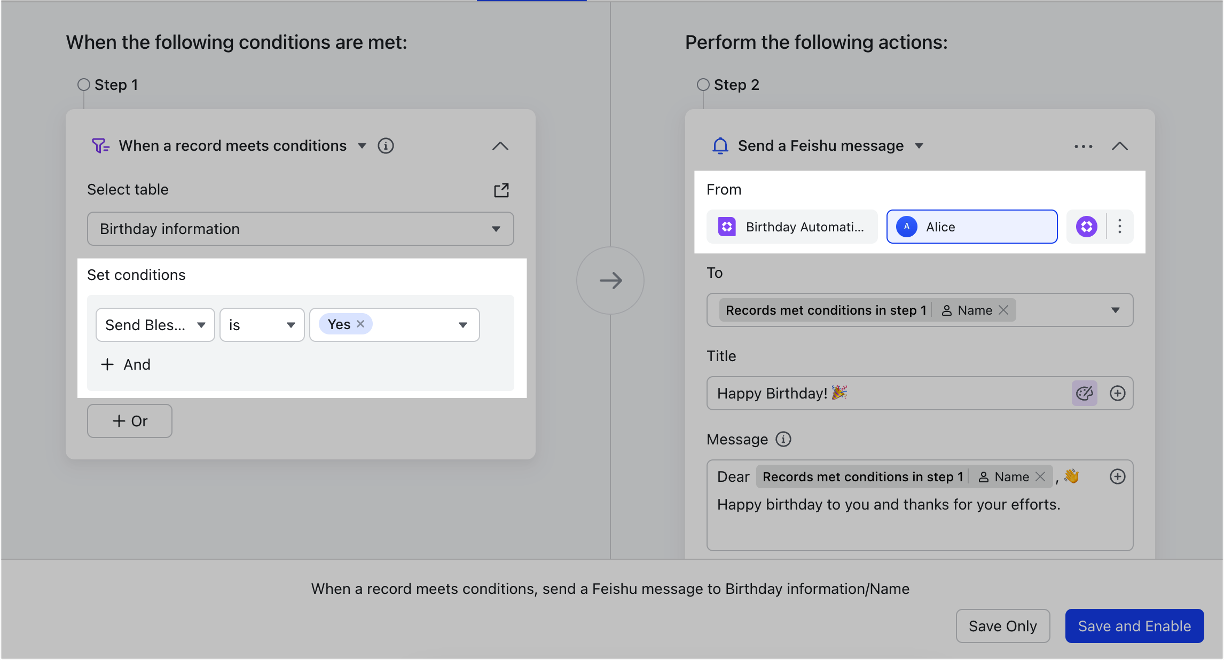Viewport: 1224px width, 660px height.
Task: Click the info icon beside trigger name
Action: 386,146
